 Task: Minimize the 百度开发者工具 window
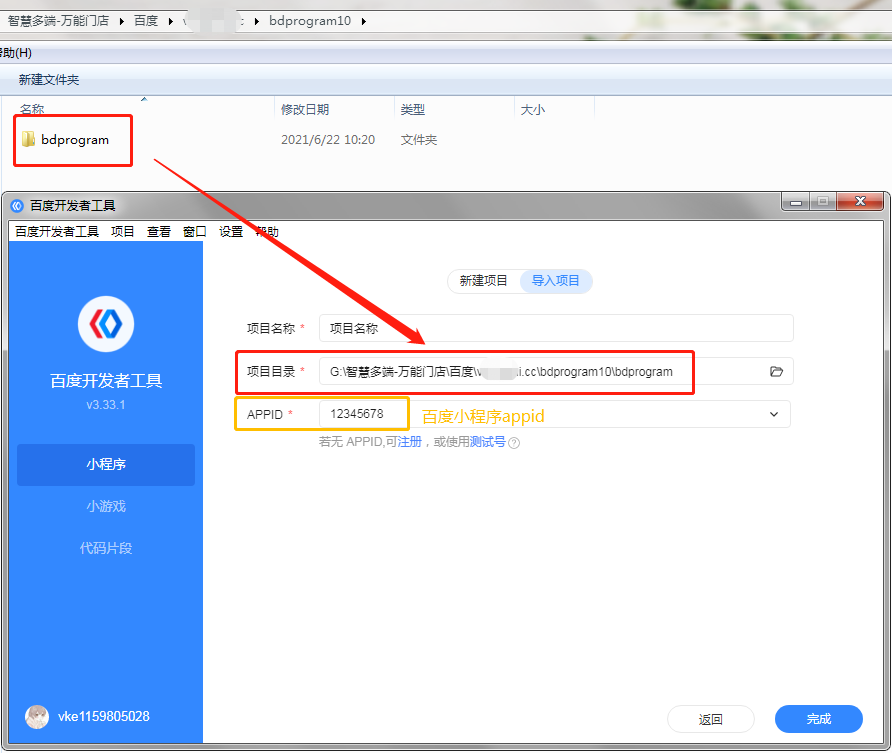coord(796,202)
